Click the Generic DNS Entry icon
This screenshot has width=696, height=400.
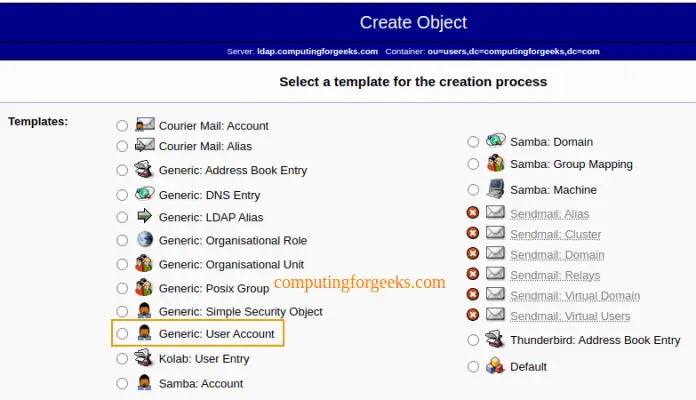(144, 194)
